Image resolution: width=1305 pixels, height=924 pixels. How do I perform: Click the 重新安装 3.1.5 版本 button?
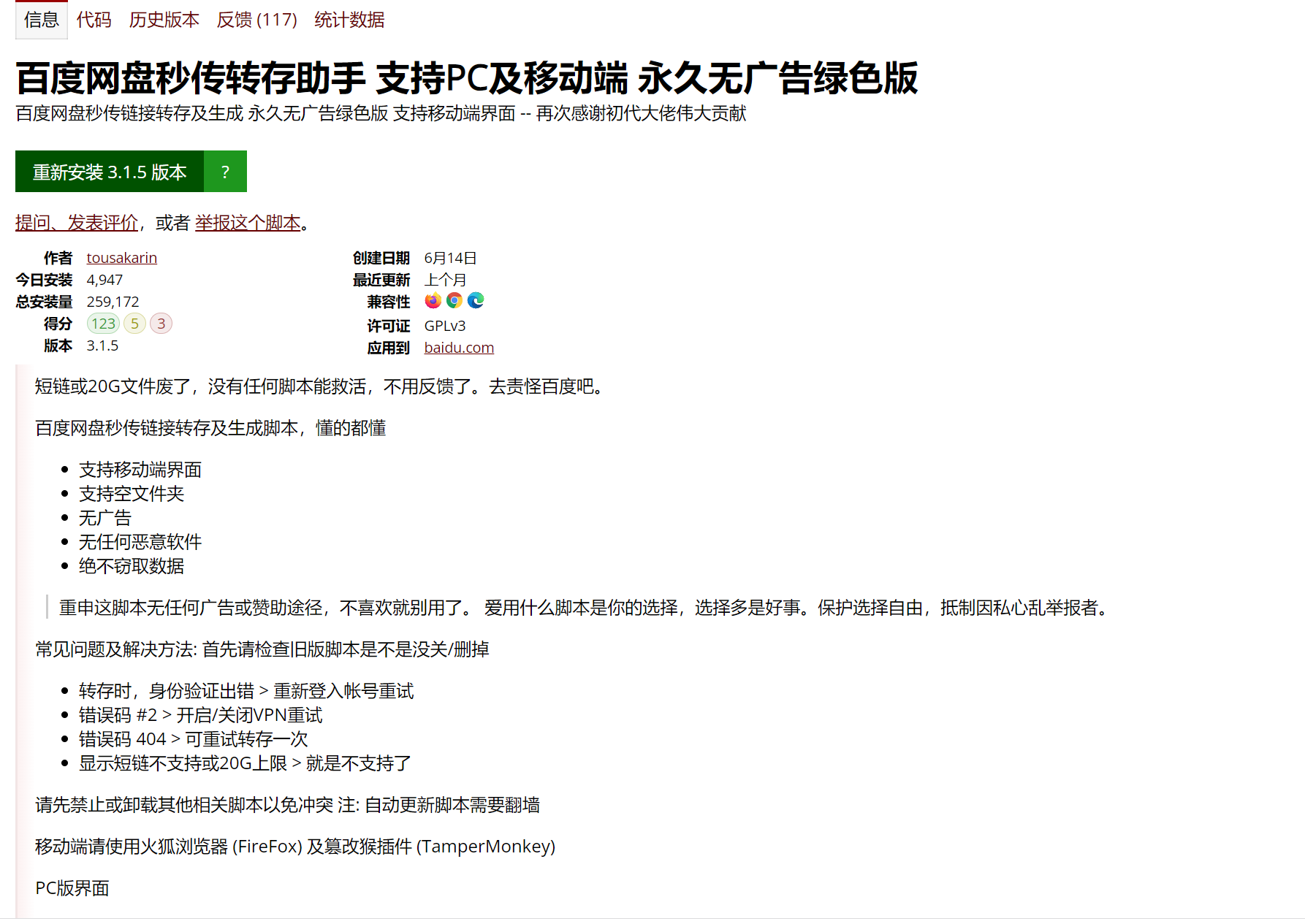pos(110,172)
